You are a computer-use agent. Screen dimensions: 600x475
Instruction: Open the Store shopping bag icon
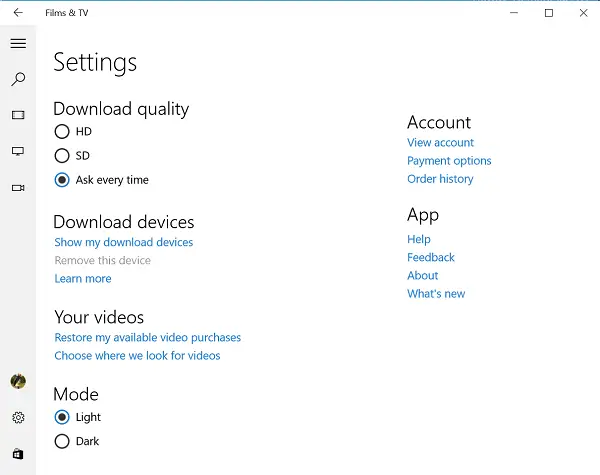[x=18, y=454]
